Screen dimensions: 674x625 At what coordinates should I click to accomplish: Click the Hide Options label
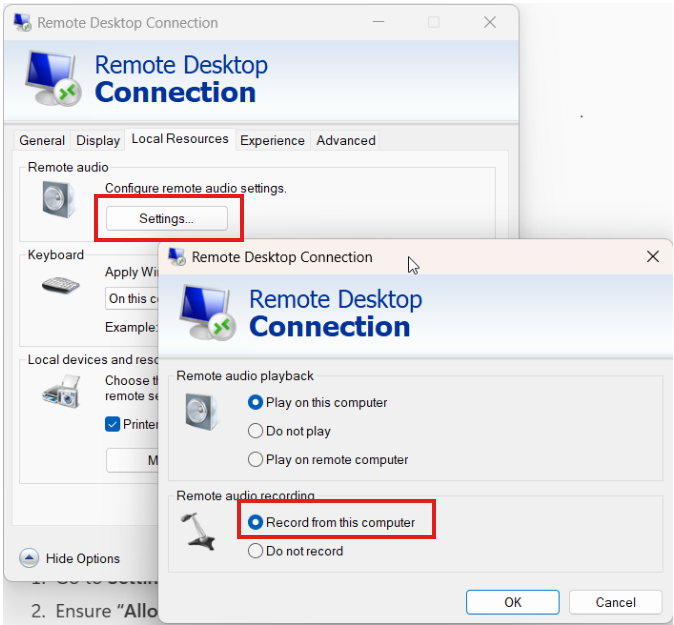pyautogui.click(x=83, y=558)
